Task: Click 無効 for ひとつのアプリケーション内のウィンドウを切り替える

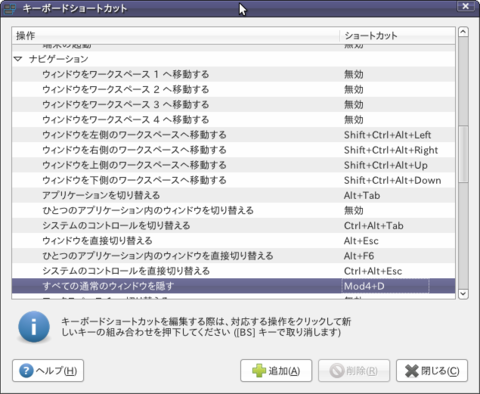Action: 354,211
